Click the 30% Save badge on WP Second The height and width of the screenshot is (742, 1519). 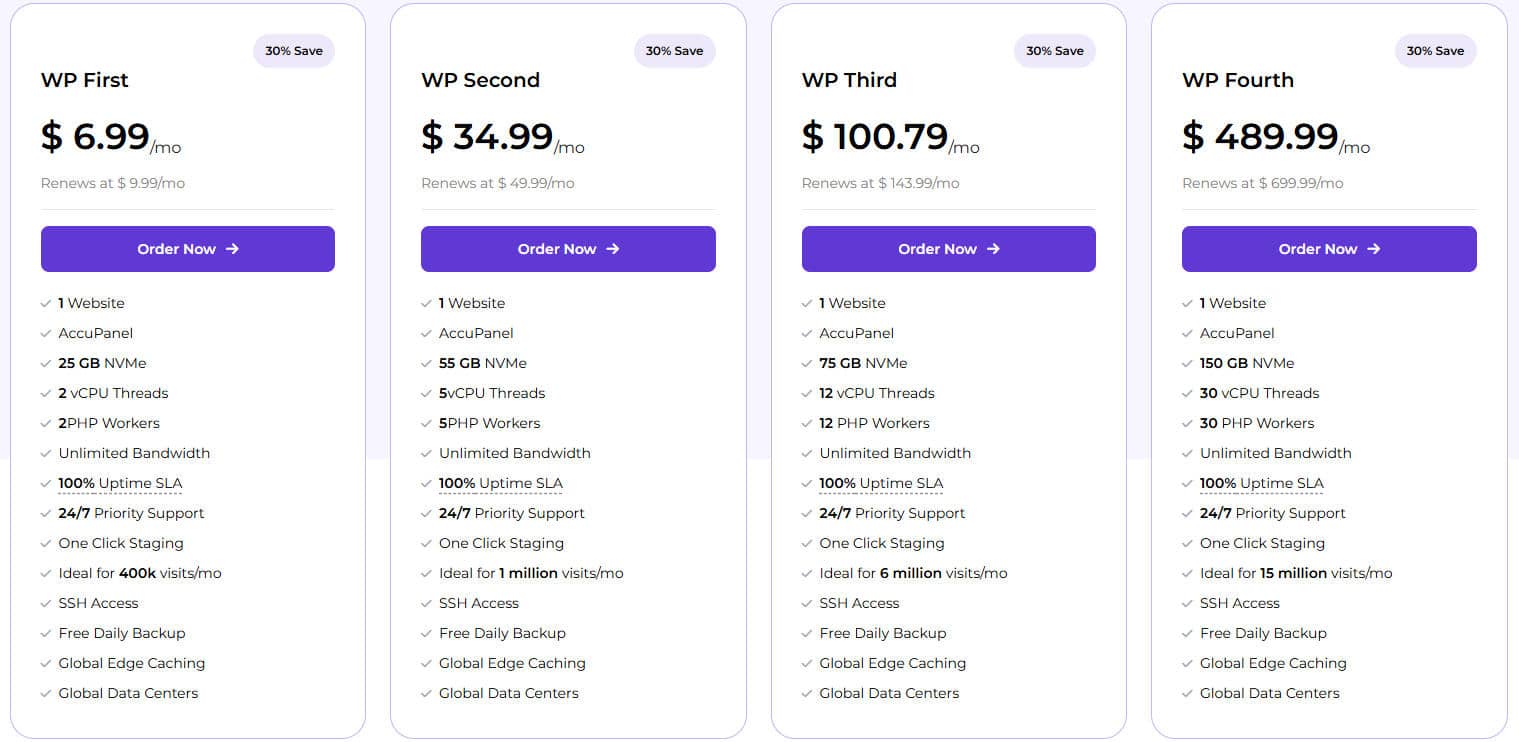(x=674, y=50)
